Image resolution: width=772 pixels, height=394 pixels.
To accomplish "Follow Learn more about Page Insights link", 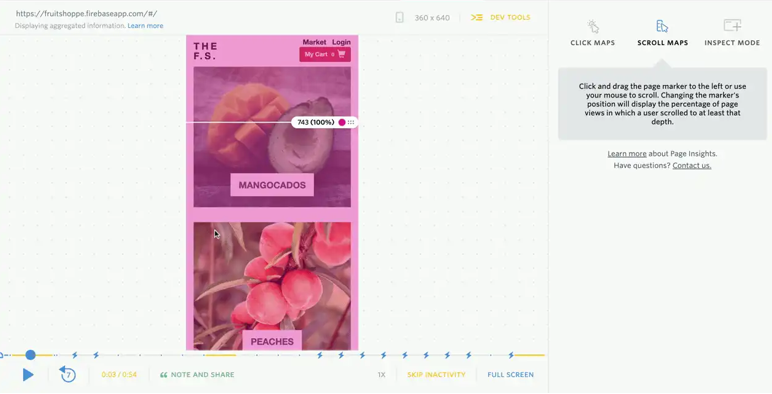I will (627, 154).
